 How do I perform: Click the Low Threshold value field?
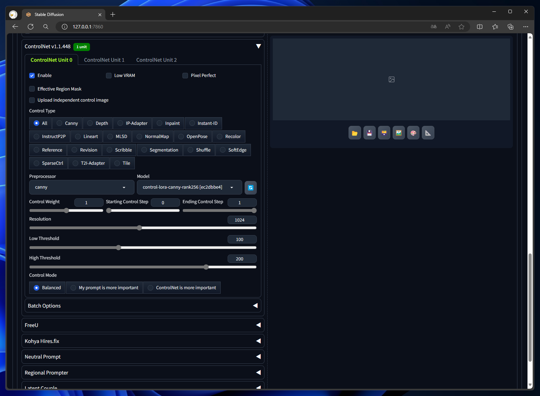[x=242, y=239]
